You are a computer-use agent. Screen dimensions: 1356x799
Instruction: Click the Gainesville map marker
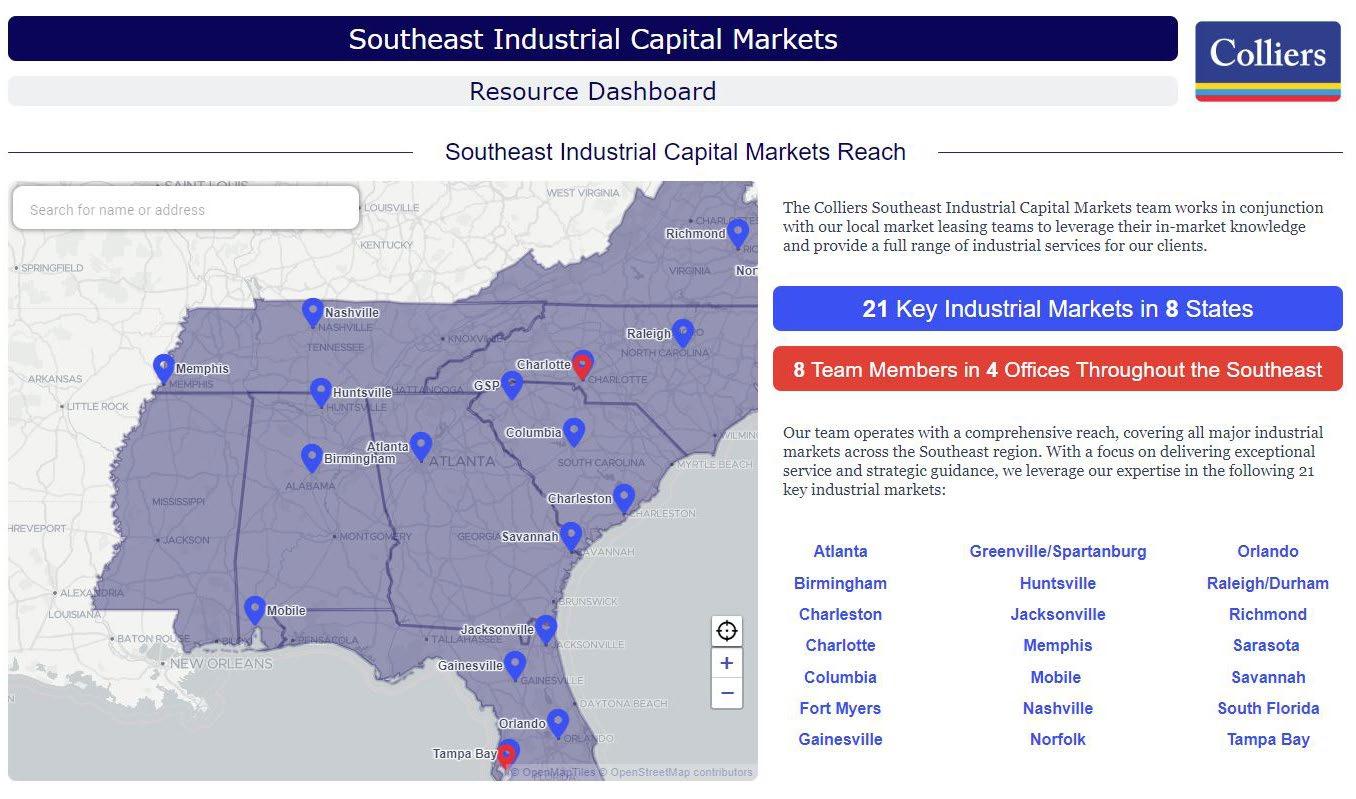click(x=514, y=665)
